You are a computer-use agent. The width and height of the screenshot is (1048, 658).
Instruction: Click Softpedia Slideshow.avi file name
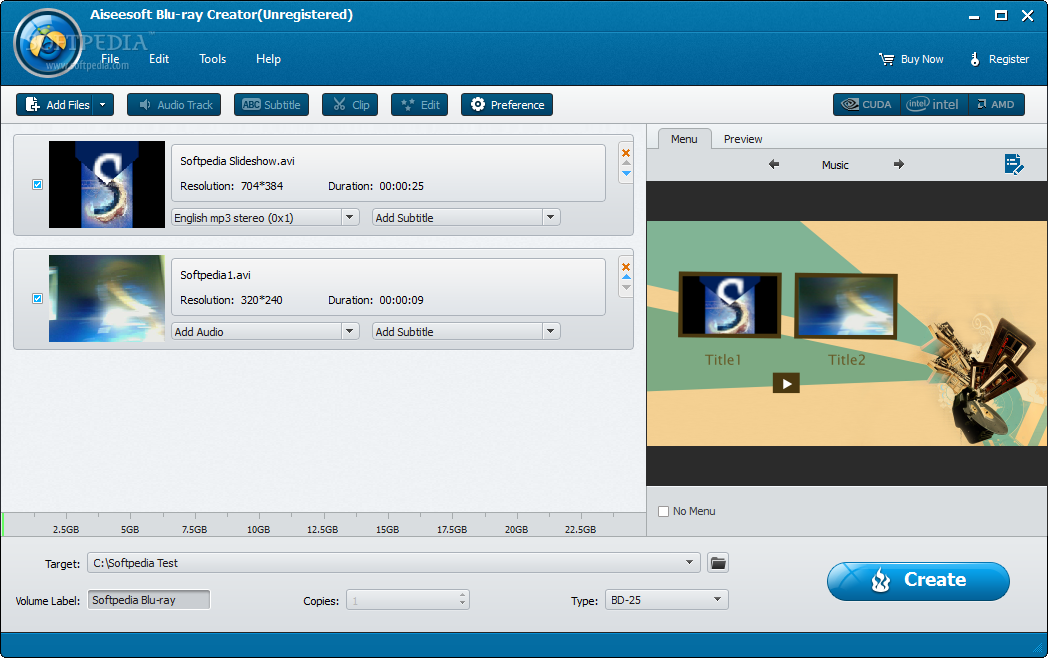[237, 161]
